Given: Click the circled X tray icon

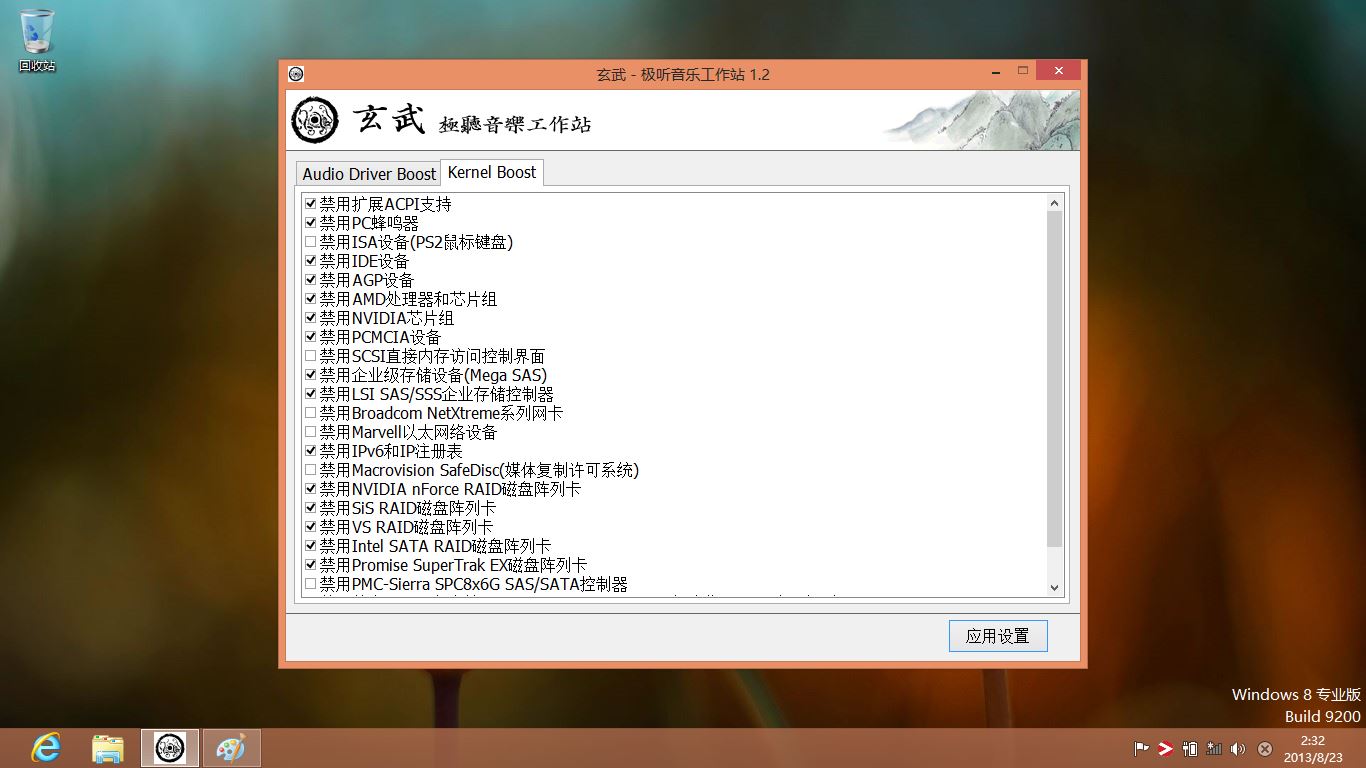Looking at the screenshot, I should [x=1265, y=748].
